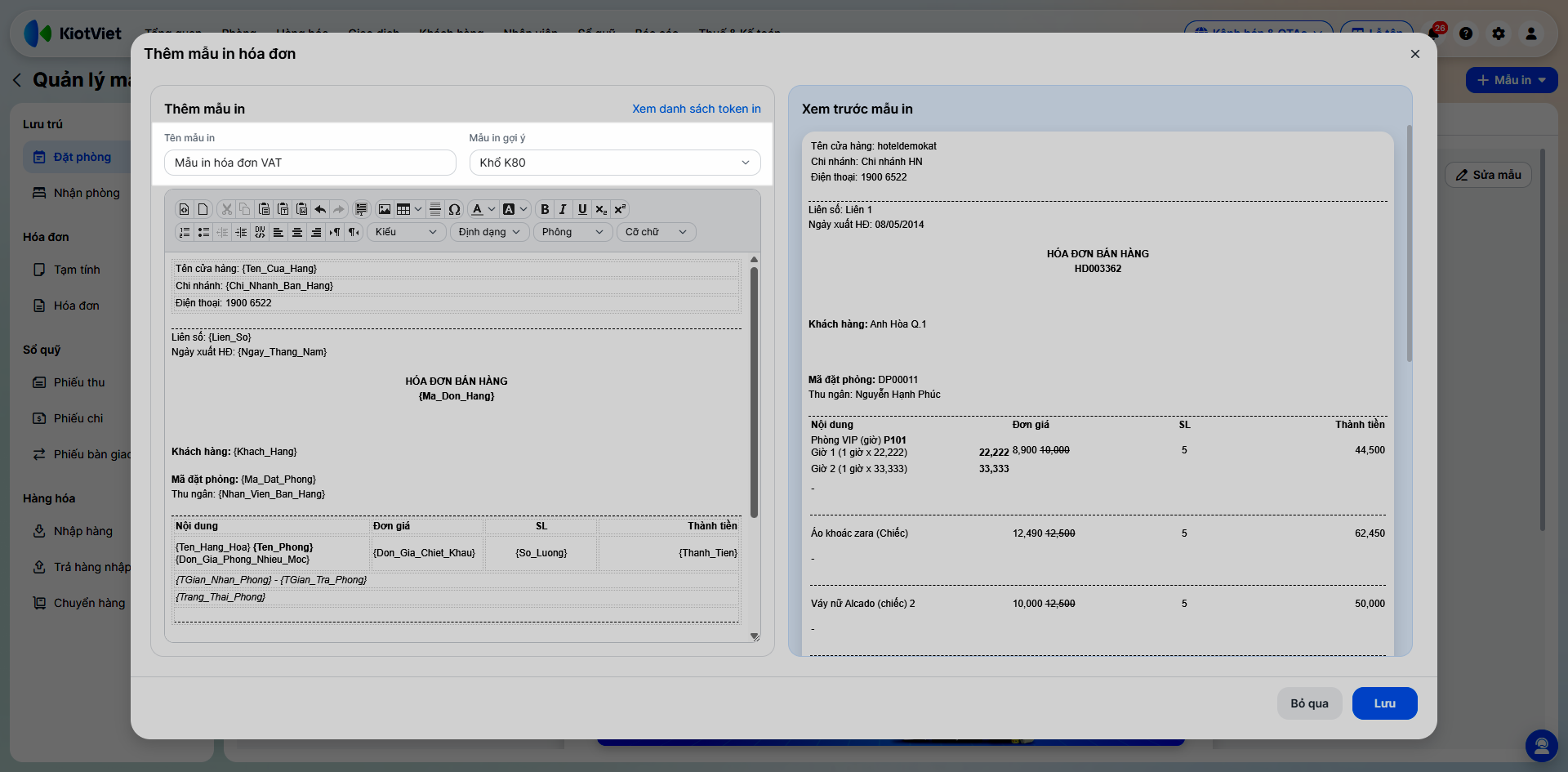Increase indent of the paragraph
Screen dimensions: 1568x772
pos(241,232)
